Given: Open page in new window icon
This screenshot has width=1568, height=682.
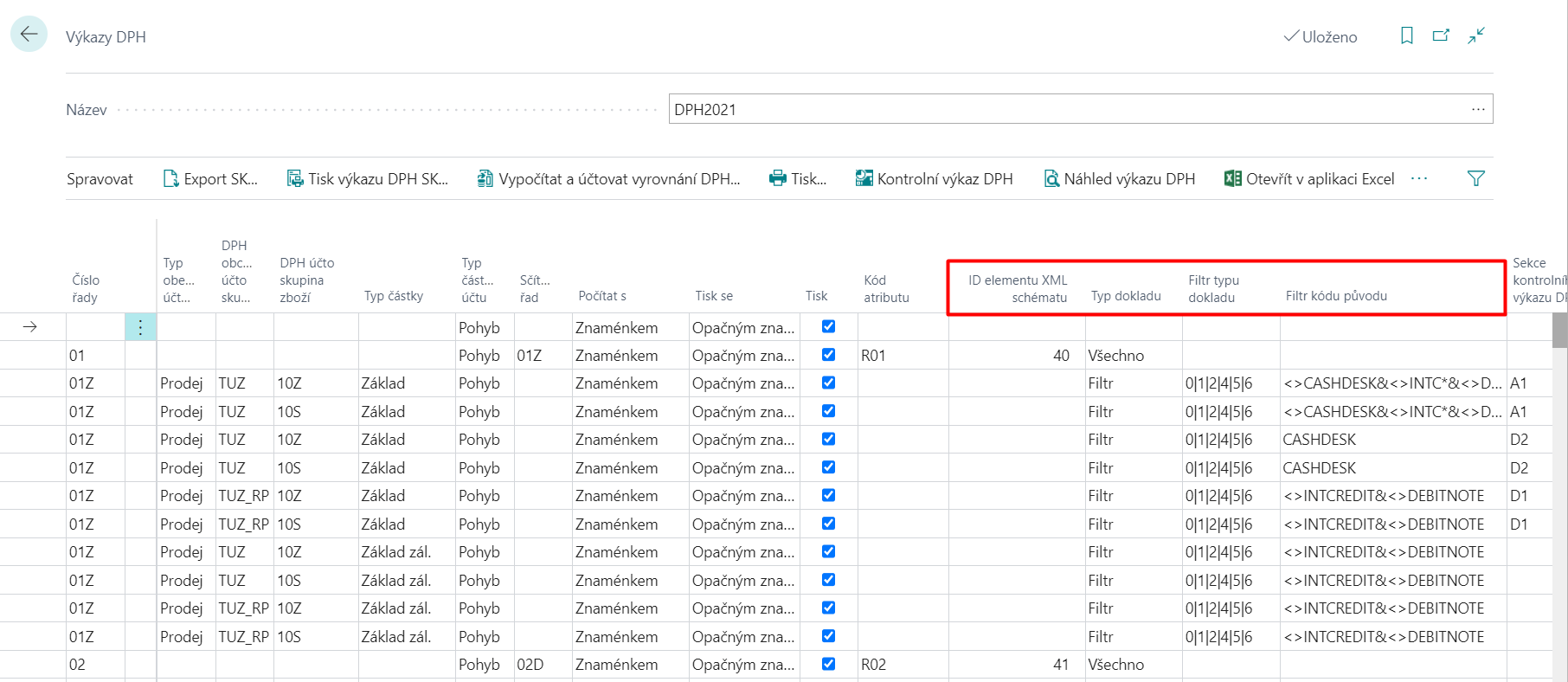Looking at the screenshot, I should (x=1441, y=35).
